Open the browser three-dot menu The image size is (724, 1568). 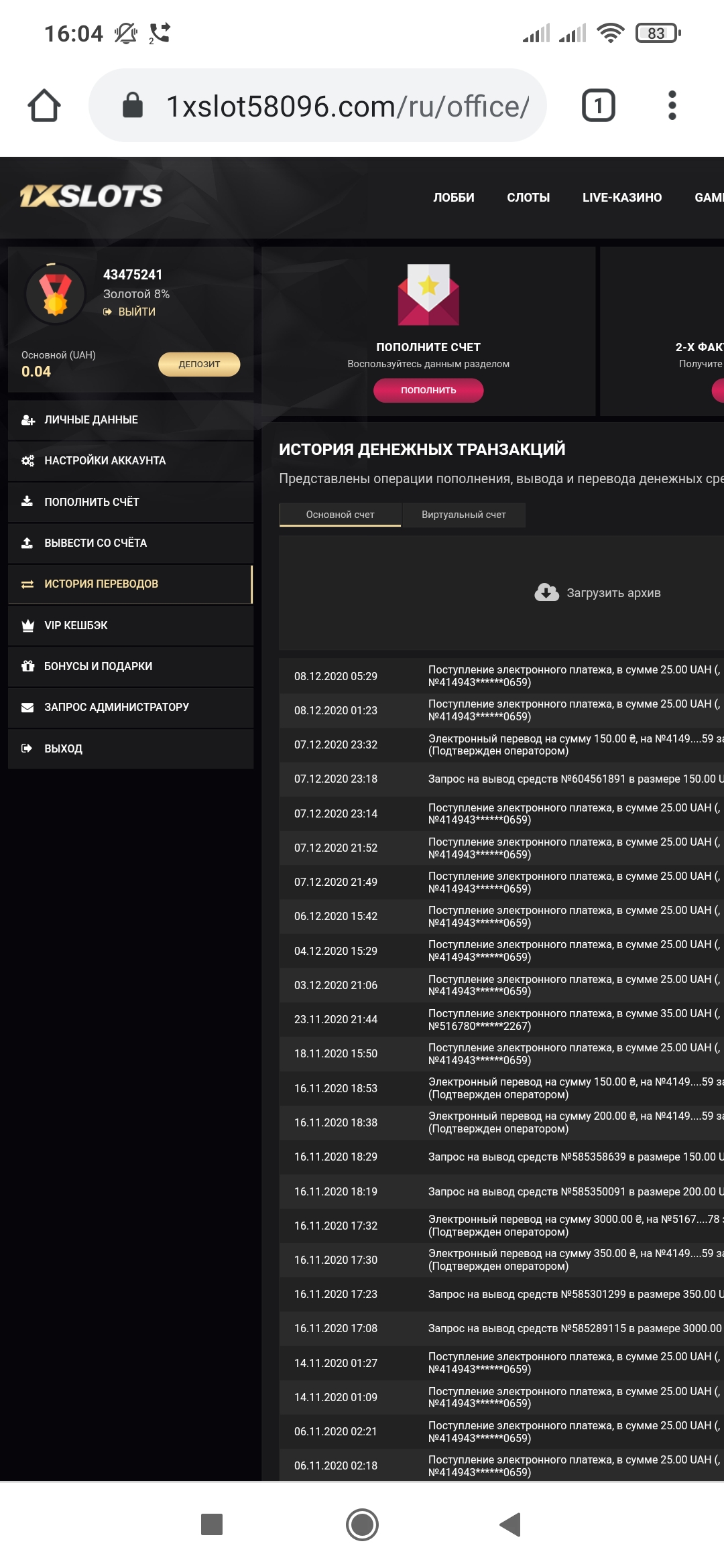point(672,106)
